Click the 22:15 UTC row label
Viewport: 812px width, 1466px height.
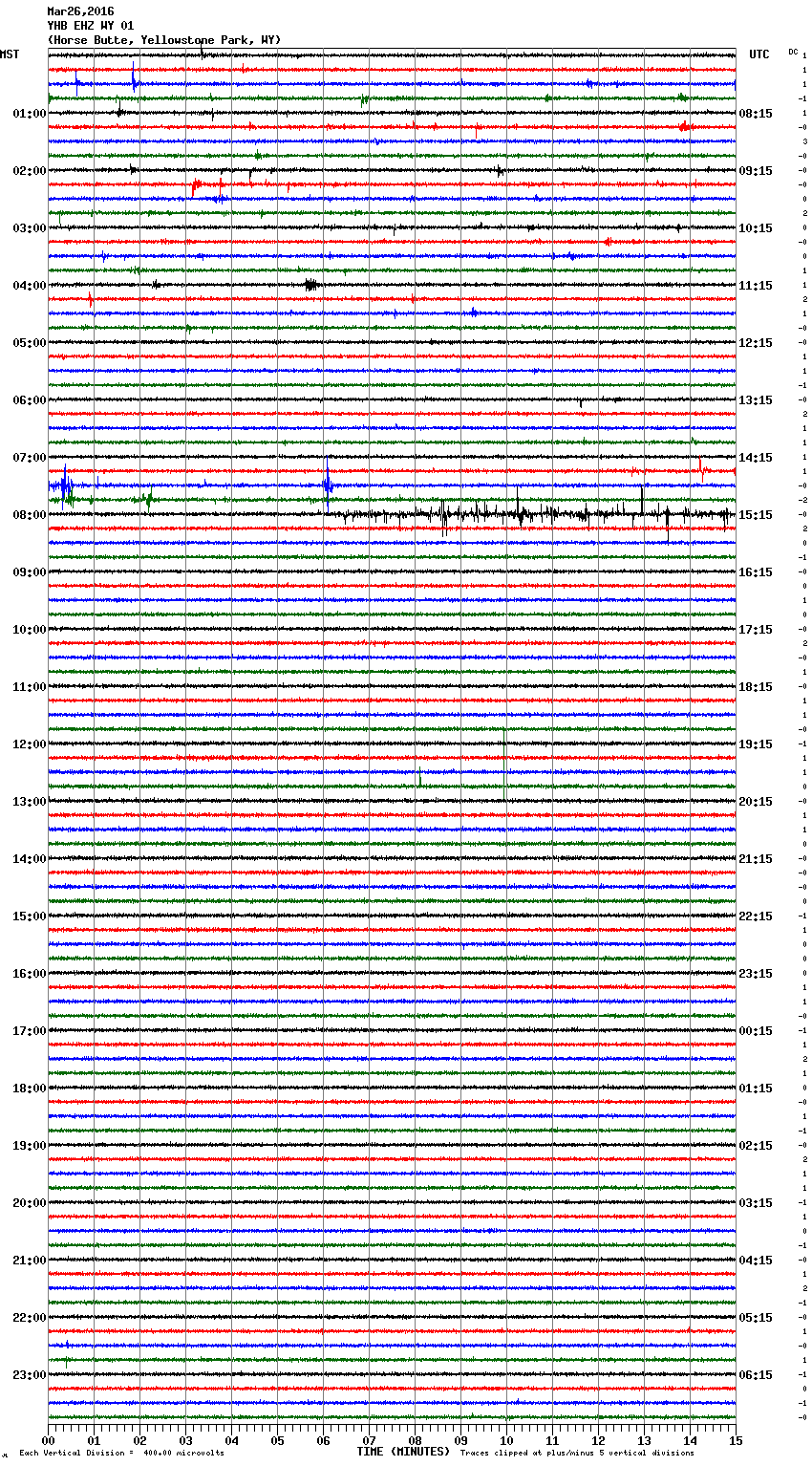pyautogui.click(x=756, y=916)
